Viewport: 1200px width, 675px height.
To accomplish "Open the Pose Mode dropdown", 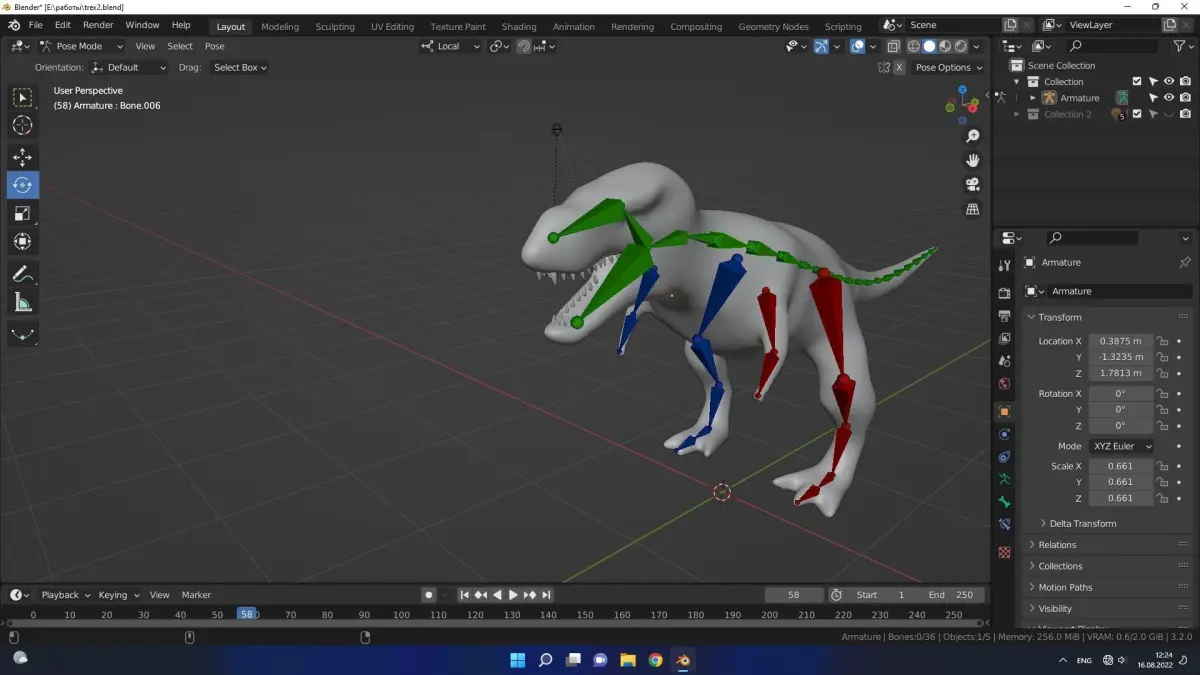I will pyautogui.click(x=82, y=46).
